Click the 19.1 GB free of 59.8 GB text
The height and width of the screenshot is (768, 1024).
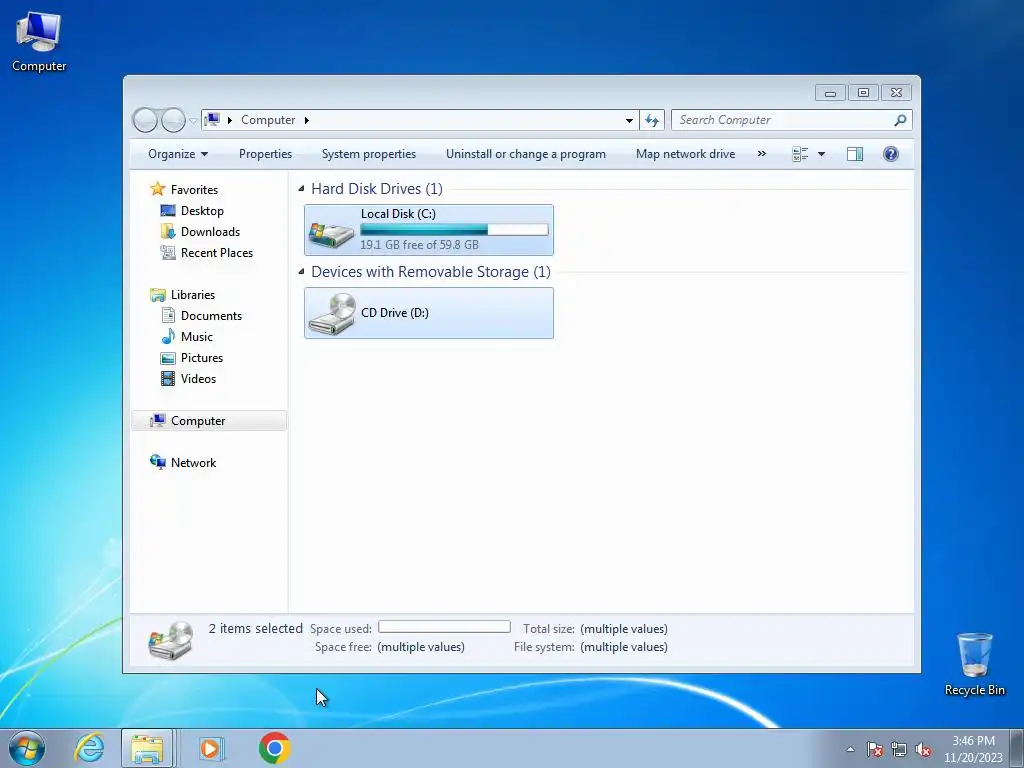(419, 245)
